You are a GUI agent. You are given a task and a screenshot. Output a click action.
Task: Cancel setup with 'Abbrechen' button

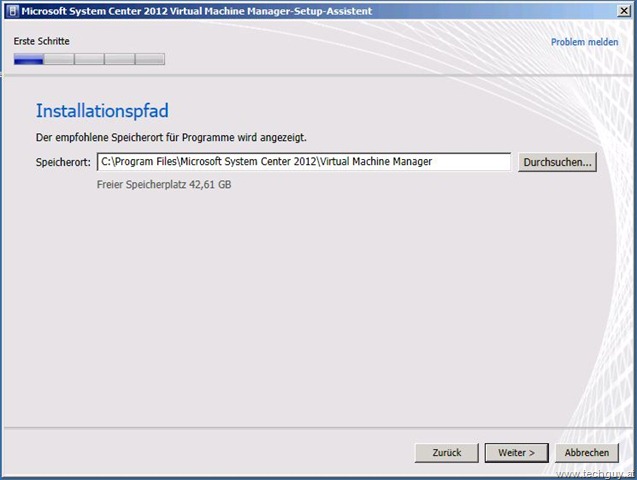(x=587, y=452)
